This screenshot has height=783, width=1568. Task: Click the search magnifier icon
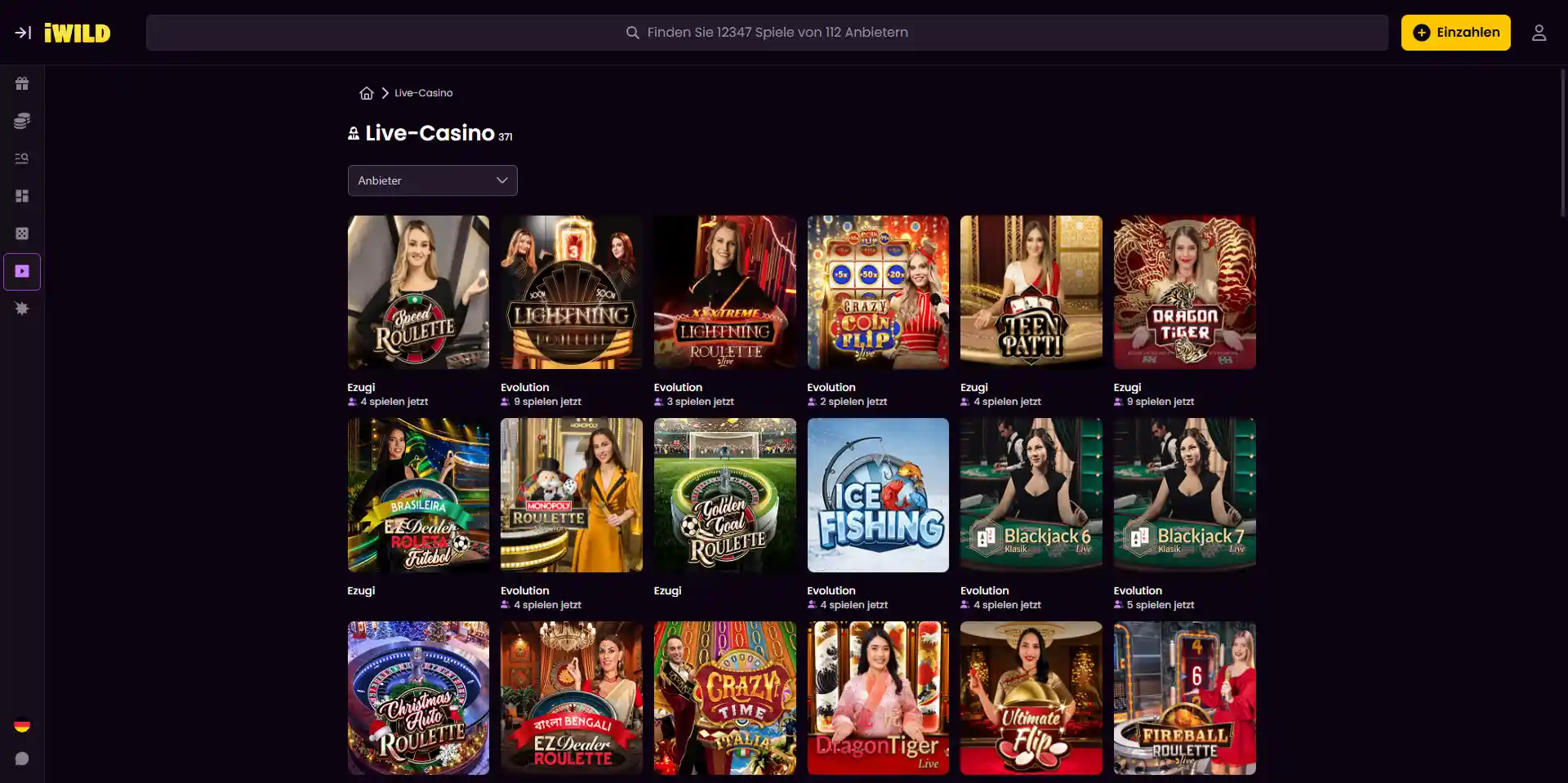coord(632,33)
